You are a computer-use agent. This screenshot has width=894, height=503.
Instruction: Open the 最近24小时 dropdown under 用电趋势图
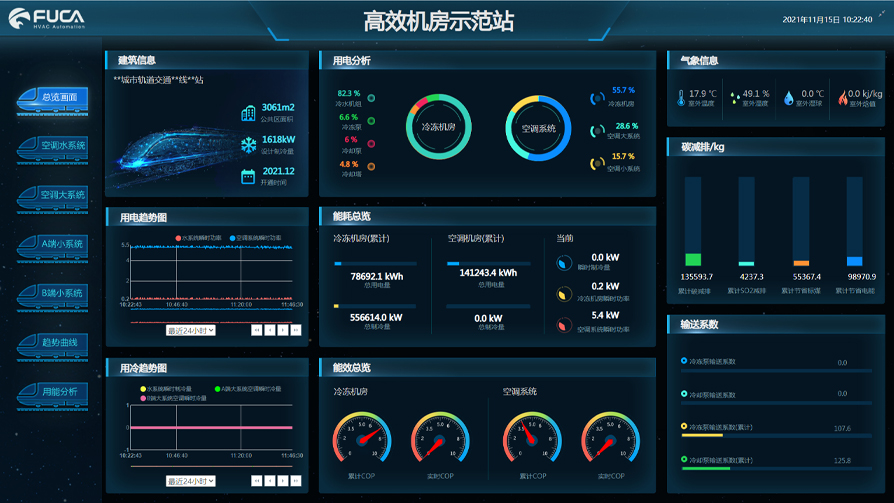click(x=191, y=330)
